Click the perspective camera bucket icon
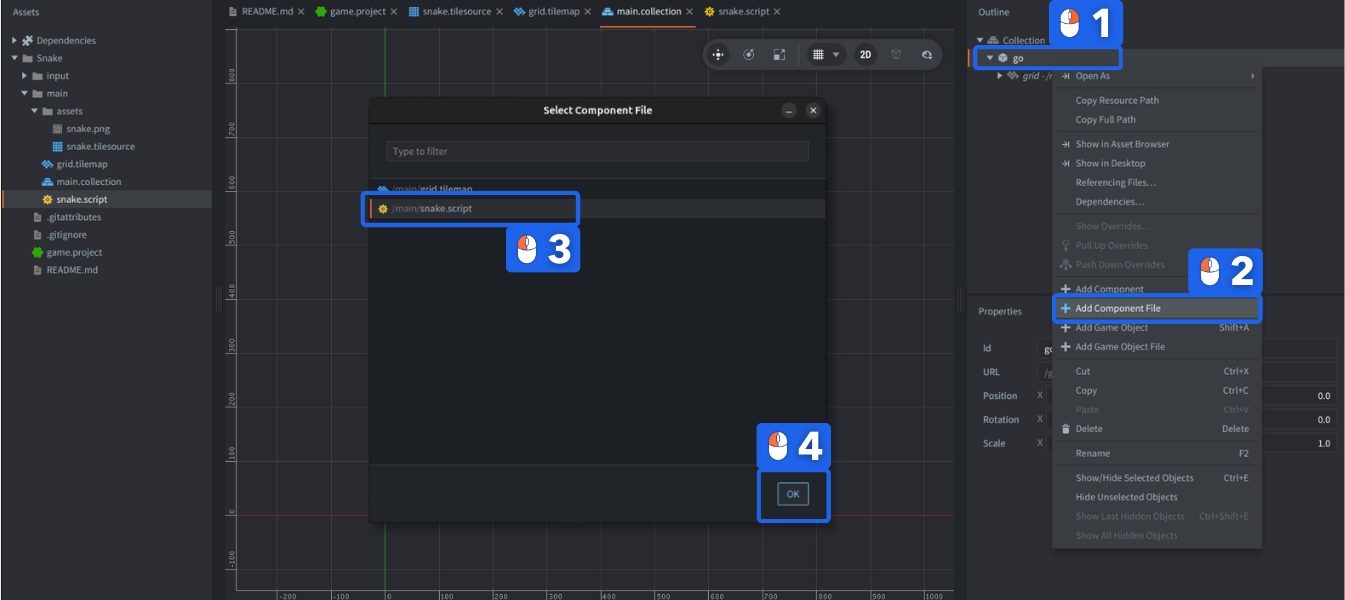This screenshot has height=600, width=1345. 897,55
